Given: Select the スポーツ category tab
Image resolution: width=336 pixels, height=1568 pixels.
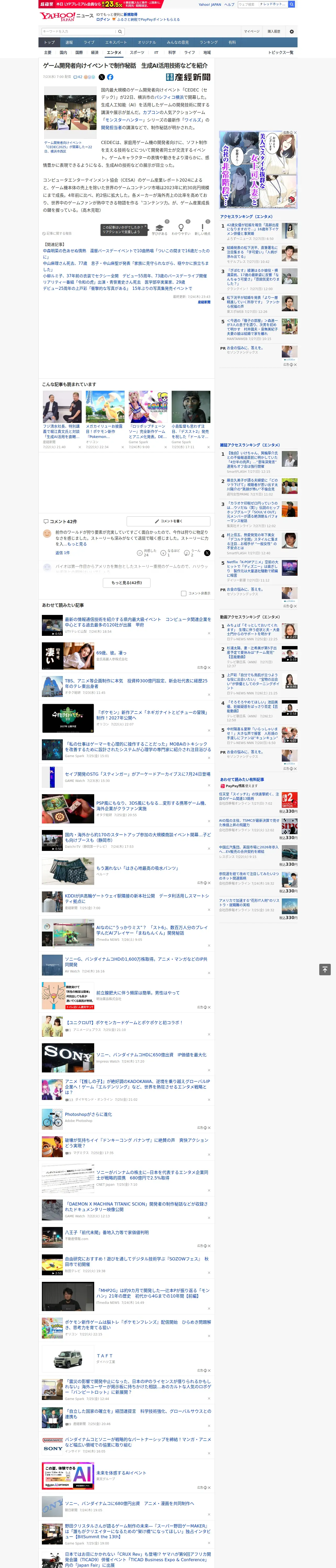Looking at the screenshot, I should pyautogui.click(x=137, y=52).
